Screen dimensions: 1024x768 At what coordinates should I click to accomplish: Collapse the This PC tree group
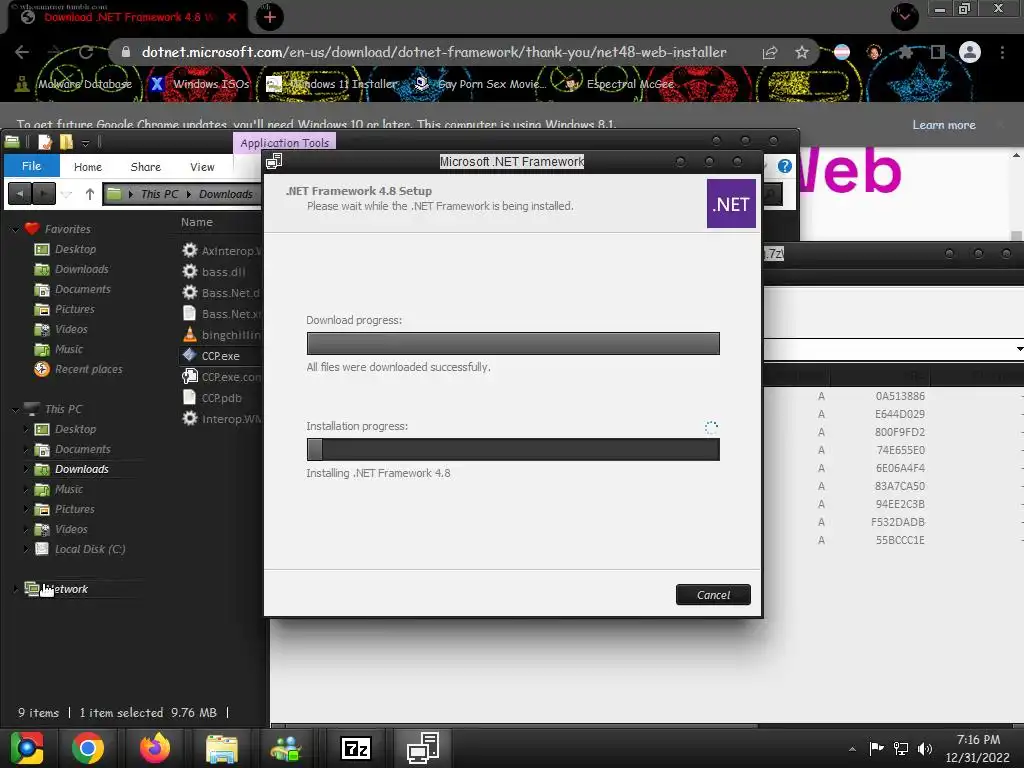(x=15, y=409)
